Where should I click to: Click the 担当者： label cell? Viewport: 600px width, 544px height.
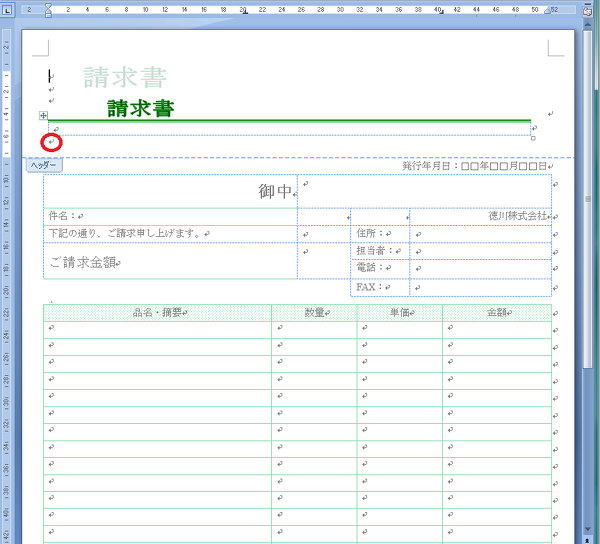tap(380, 251)
